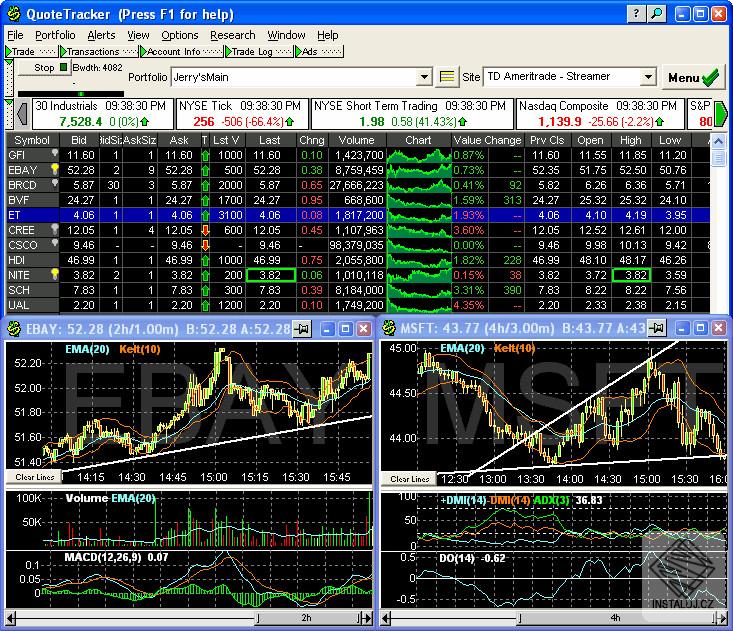Viewport: 733px width, 631px height.
Task: Pin the EBAY chart window
Action: pos(302,329)
